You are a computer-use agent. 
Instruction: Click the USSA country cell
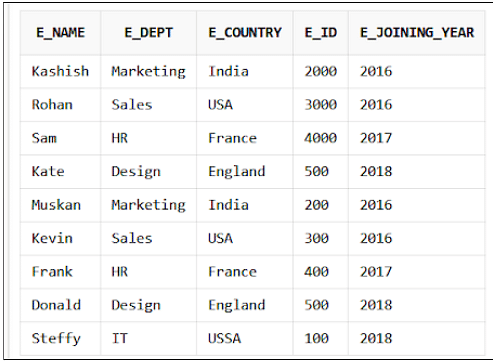point(245,339)
